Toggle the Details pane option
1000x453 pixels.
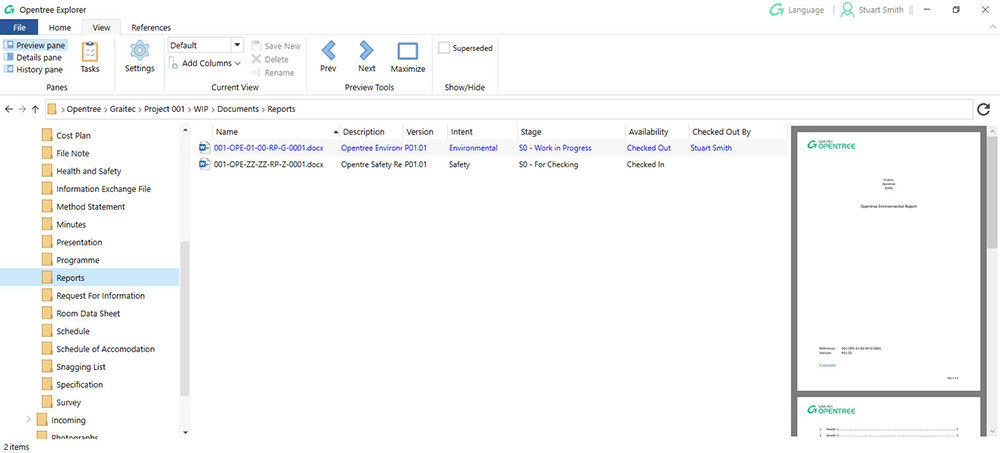pos(35,57)
